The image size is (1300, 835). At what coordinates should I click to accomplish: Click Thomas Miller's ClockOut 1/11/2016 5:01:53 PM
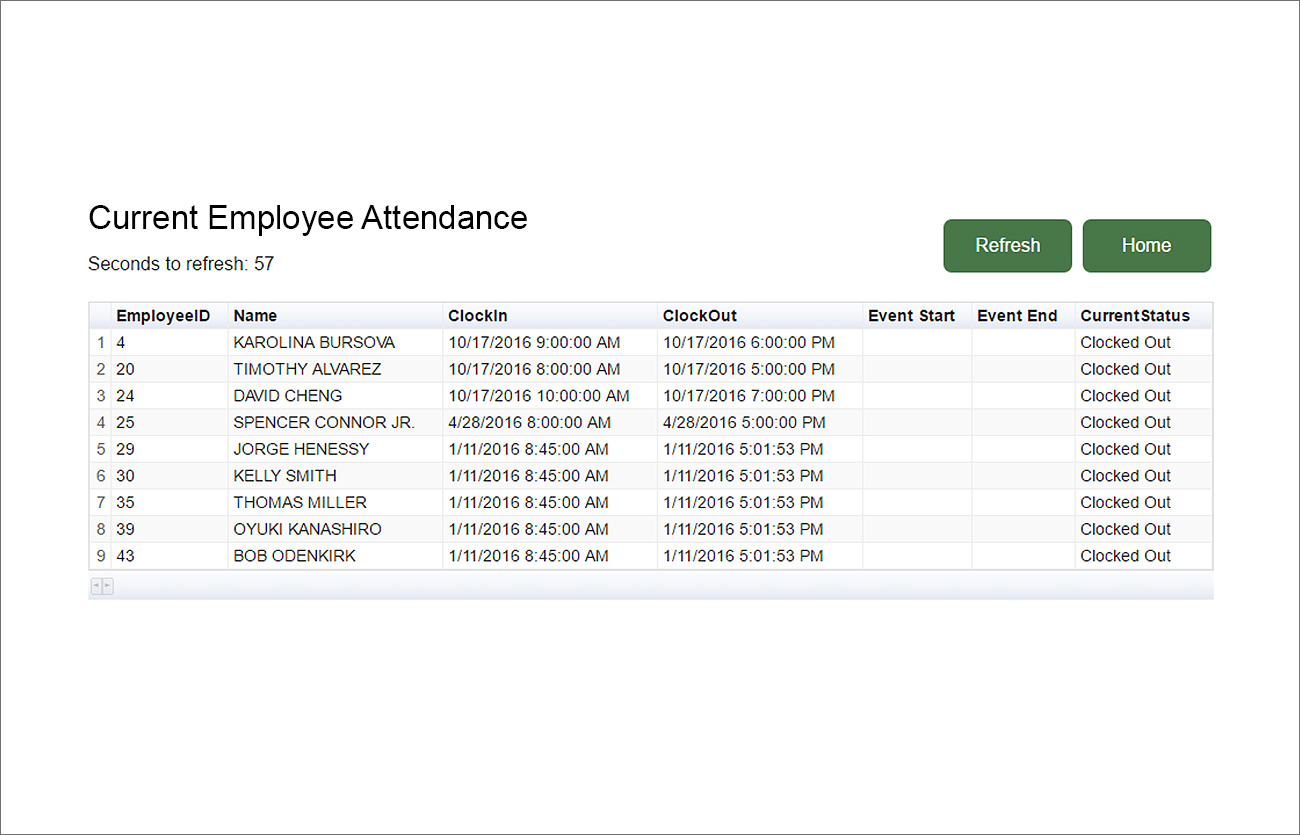(760, 503)
